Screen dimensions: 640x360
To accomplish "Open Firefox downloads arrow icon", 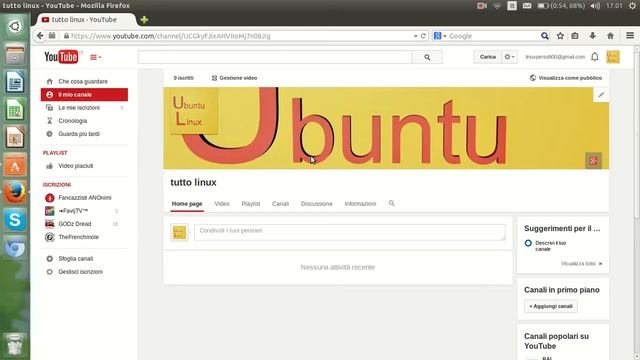I will coord(592,36).
